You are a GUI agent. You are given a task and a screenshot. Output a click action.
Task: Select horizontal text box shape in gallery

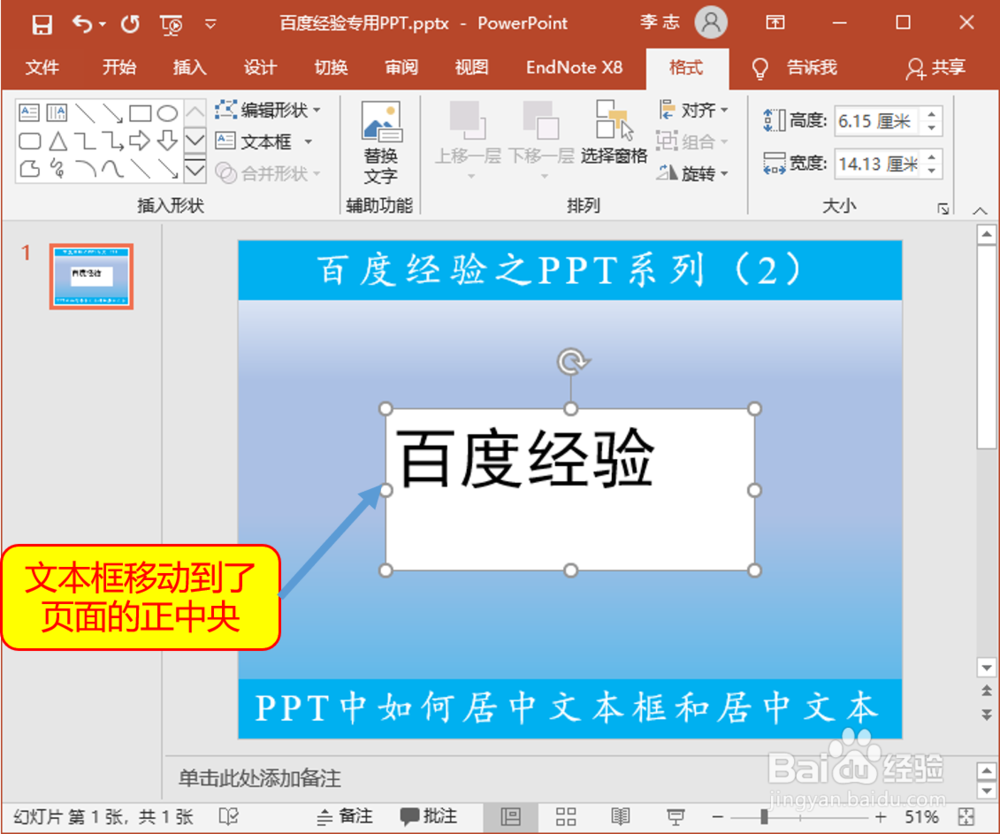(29, 113)
